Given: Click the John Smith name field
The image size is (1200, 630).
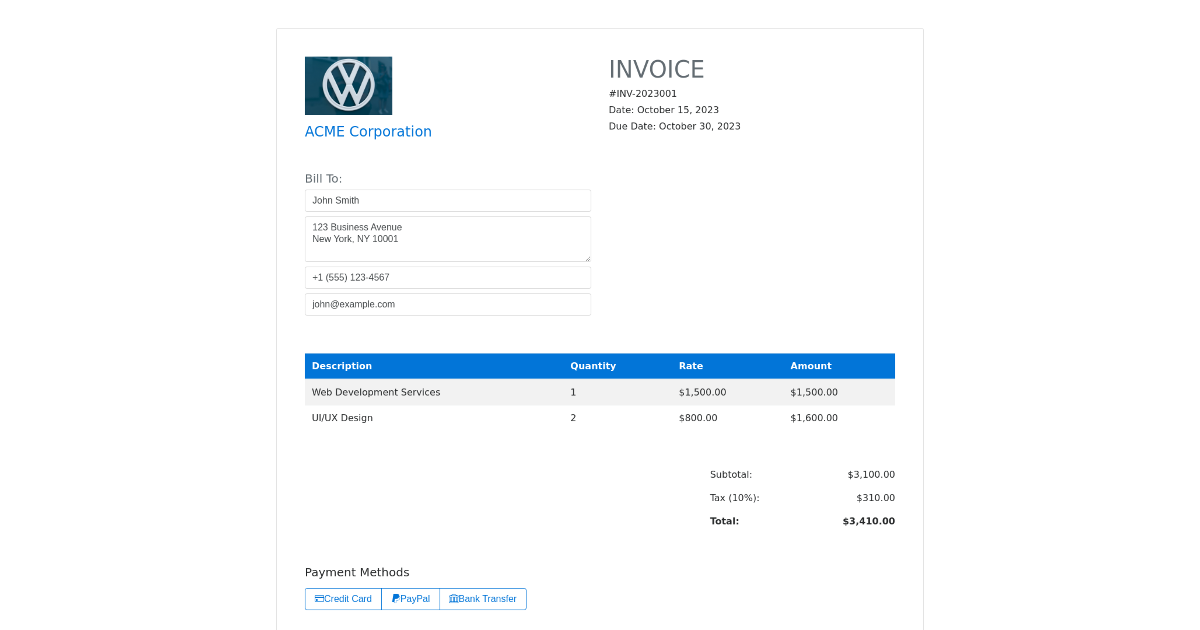Looking at the screenshot, I should [x=447, y=200].
